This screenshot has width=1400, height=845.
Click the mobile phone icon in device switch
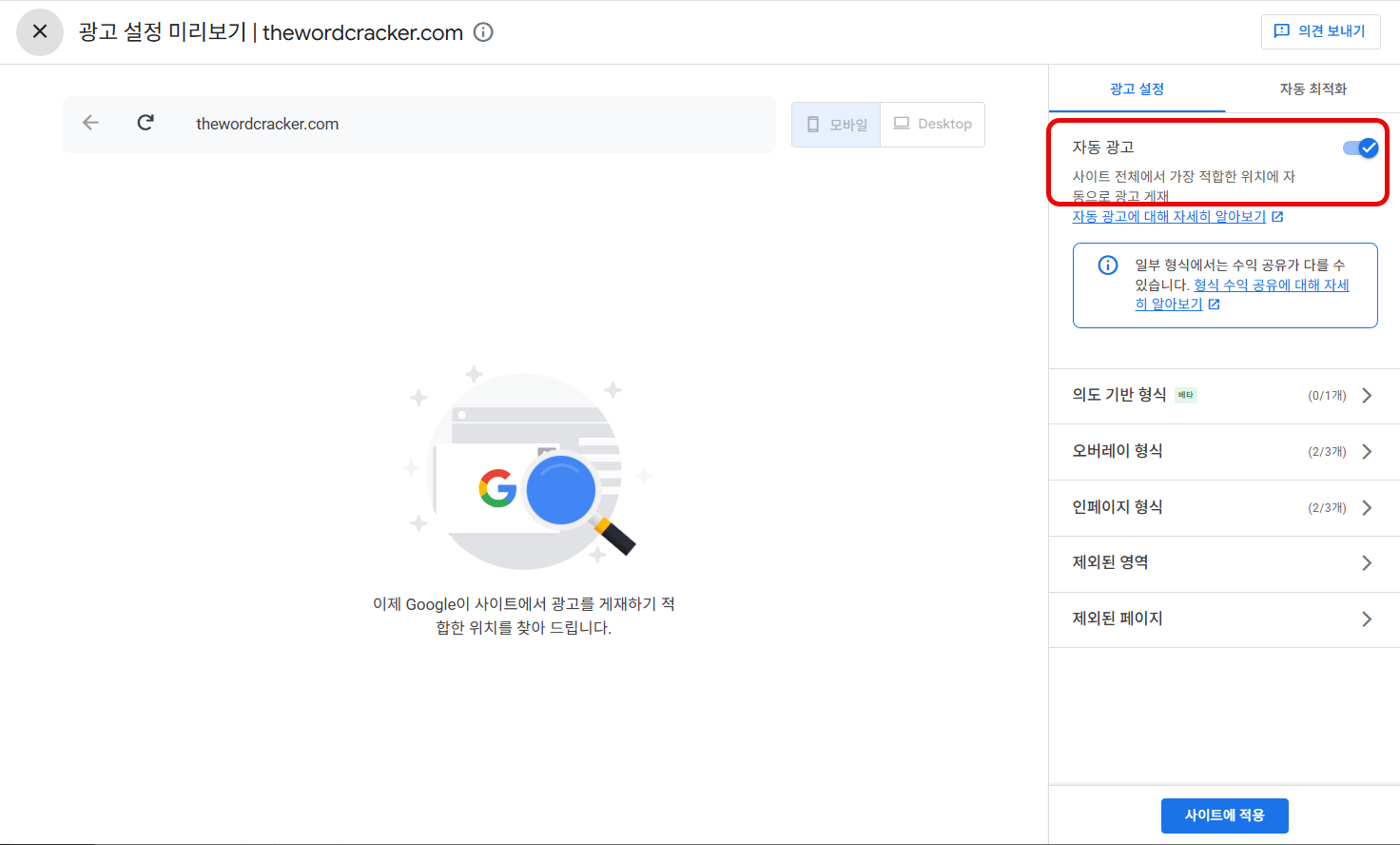tap(813, 125)
